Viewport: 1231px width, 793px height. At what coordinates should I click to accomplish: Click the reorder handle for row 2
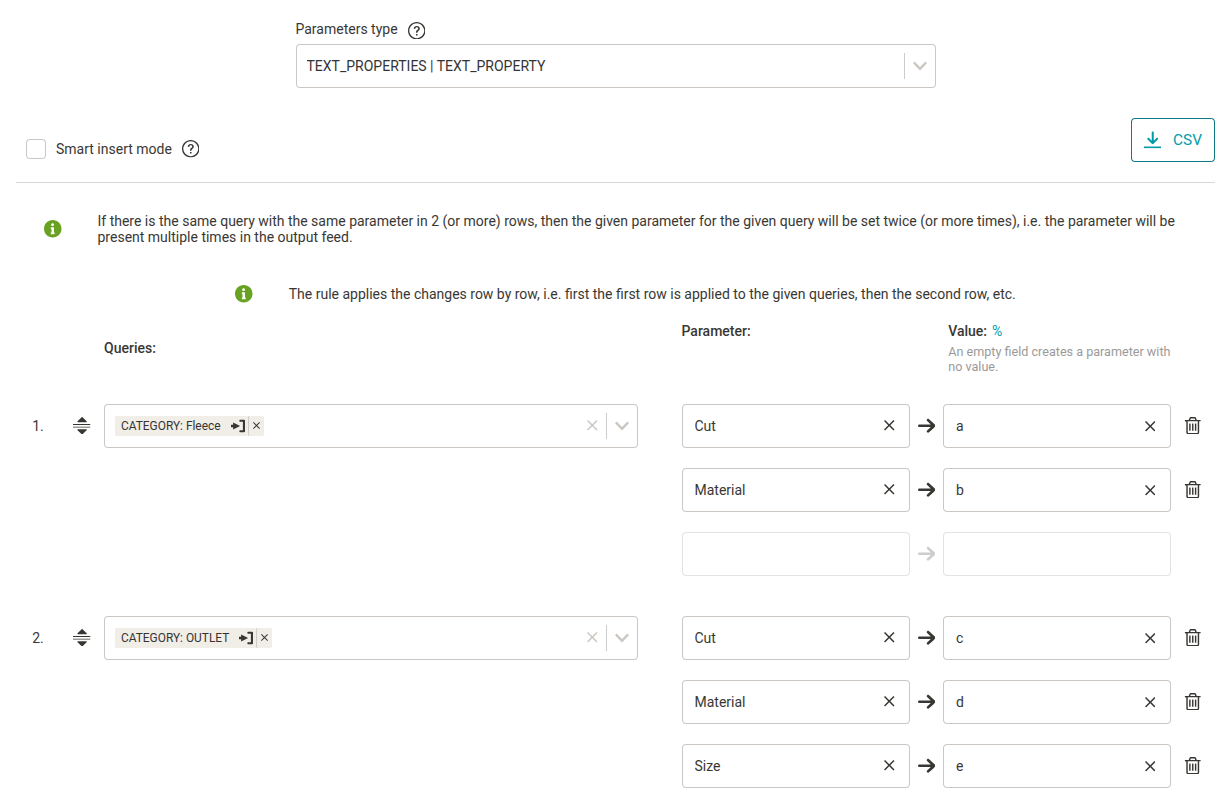pyautogui.click(x=82, y=638)
